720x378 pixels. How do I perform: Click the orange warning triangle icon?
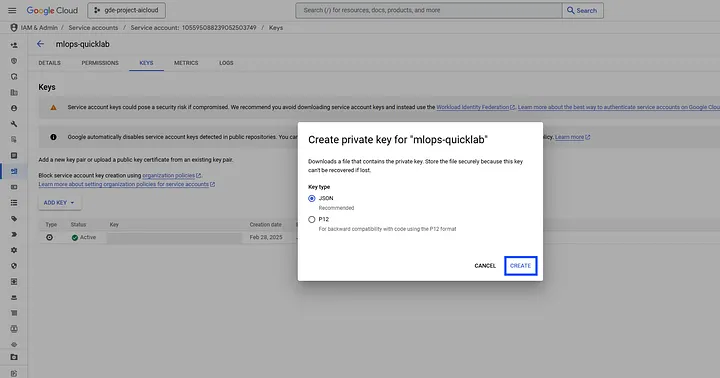[x=53, y=107]
